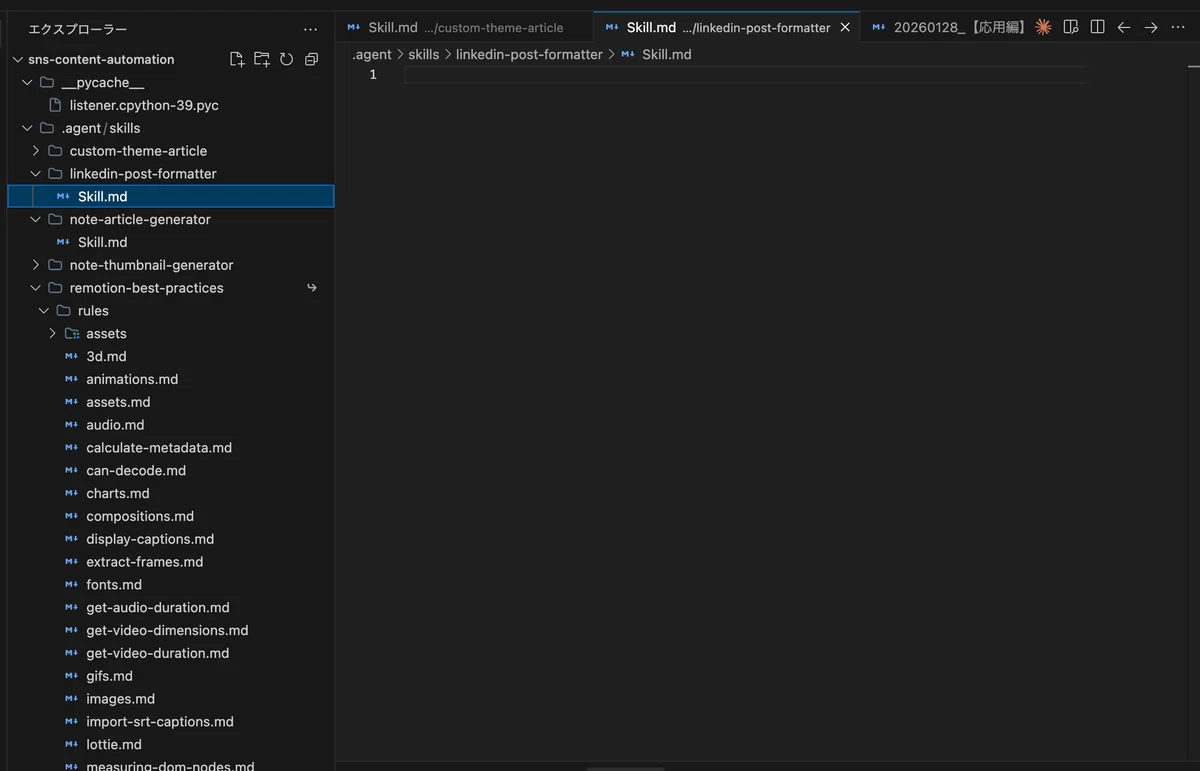This screenshot has width=1200, height=771.
Task: Expand the assets folder chevron
Action: pos(52,334)
